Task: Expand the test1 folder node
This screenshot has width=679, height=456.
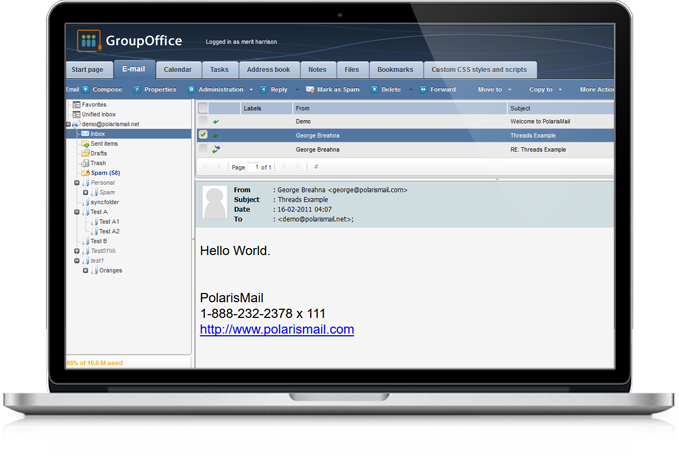Action: coord(77,261)
